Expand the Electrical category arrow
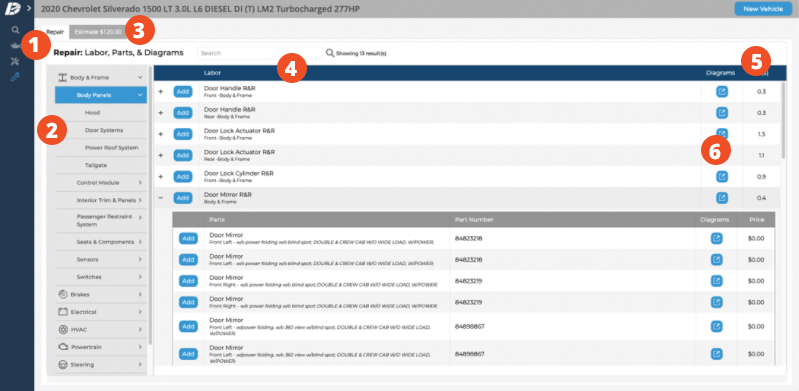The width and height of the screenshot is (799, 391). [x=140, y=311]
